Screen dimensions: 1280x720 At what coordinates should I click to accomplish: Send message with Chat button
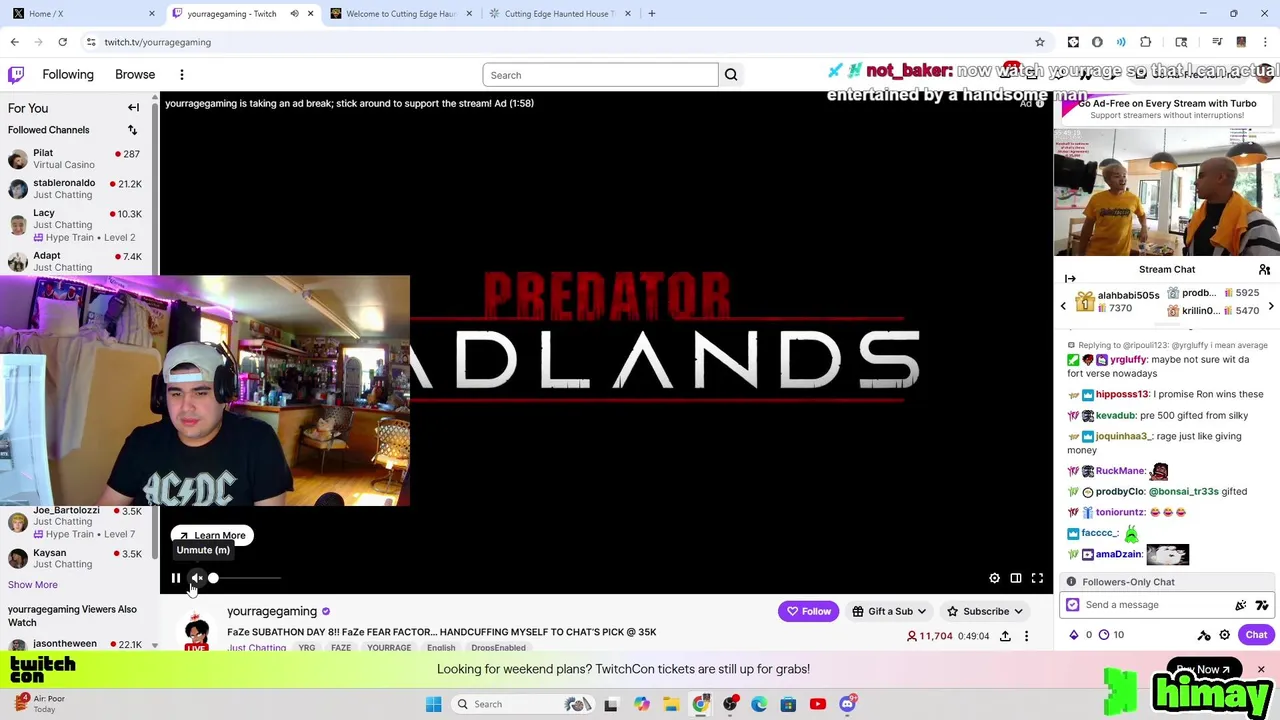1256,635
